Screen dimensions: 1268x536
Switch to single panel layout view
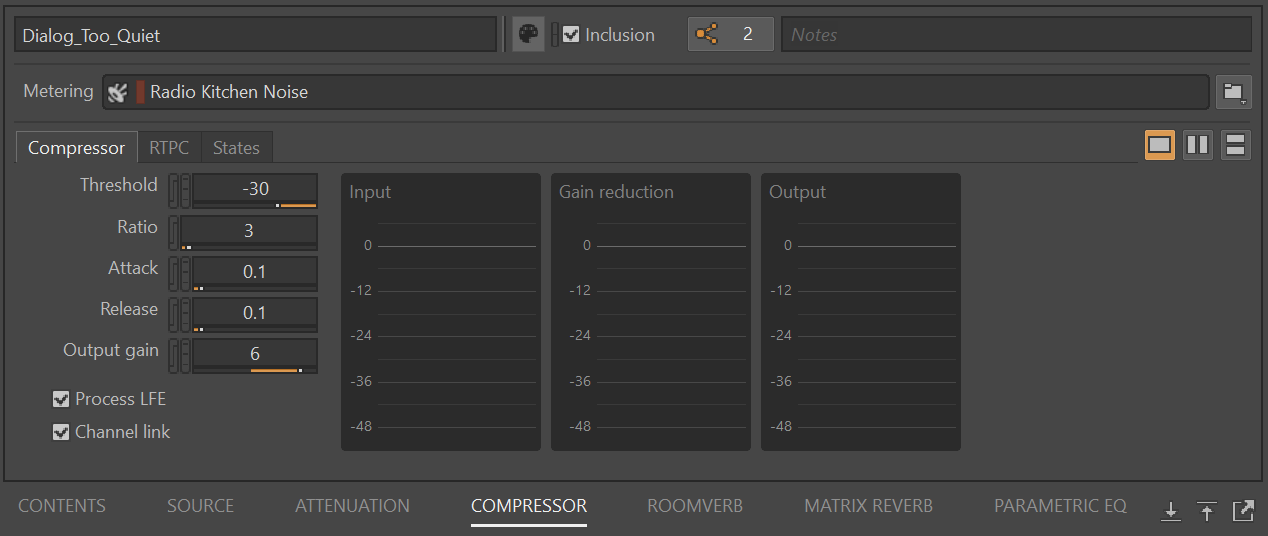click(1159, 145)
